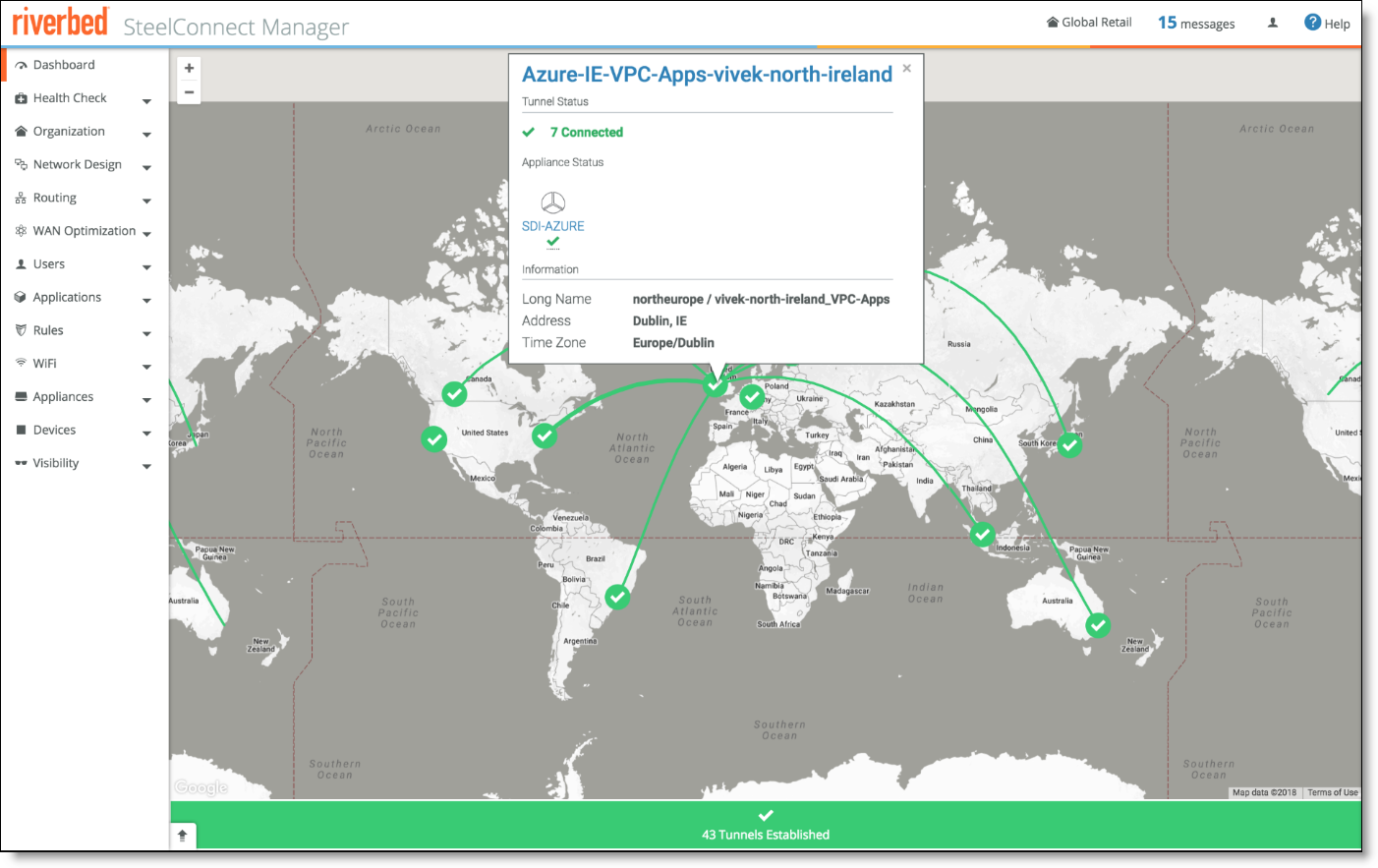Click the site marker in western Canada
The image size is (1378, 868).
click(x=454, y=394)
